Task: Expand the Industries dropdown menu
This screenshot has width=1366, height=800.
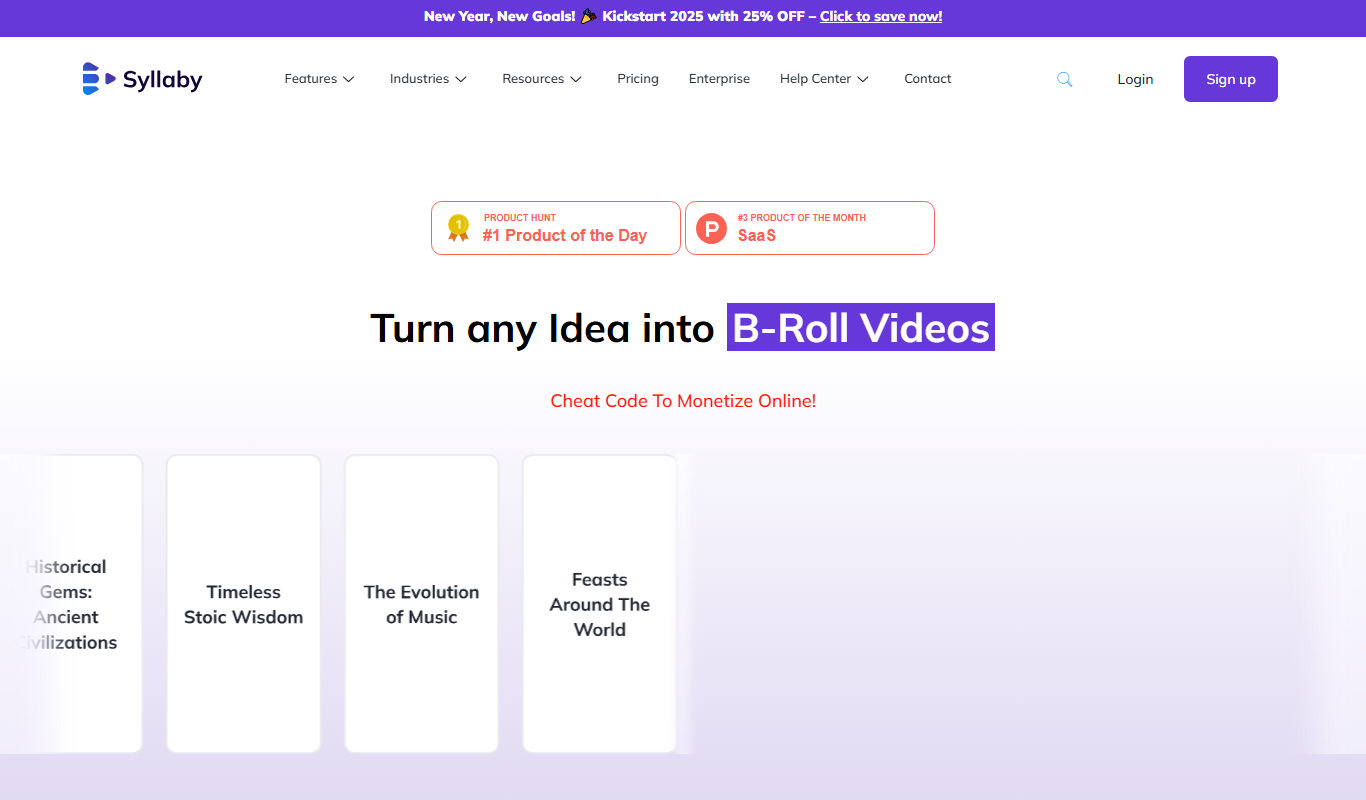Action: 428,79
